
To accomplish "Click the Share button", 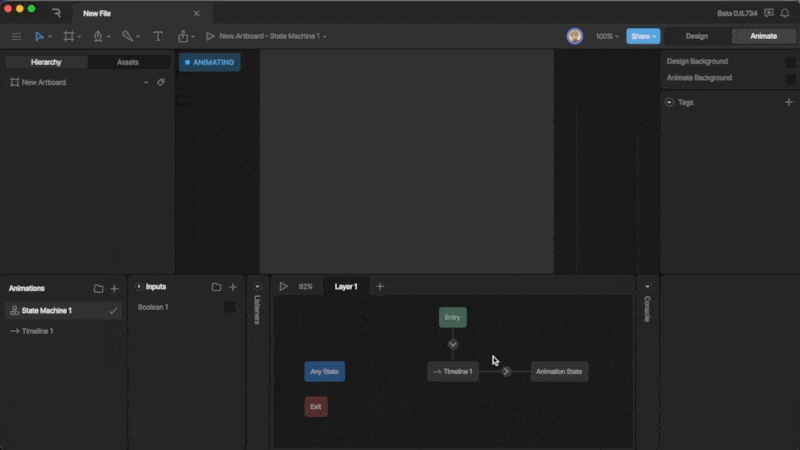I will tap(643, 36).
